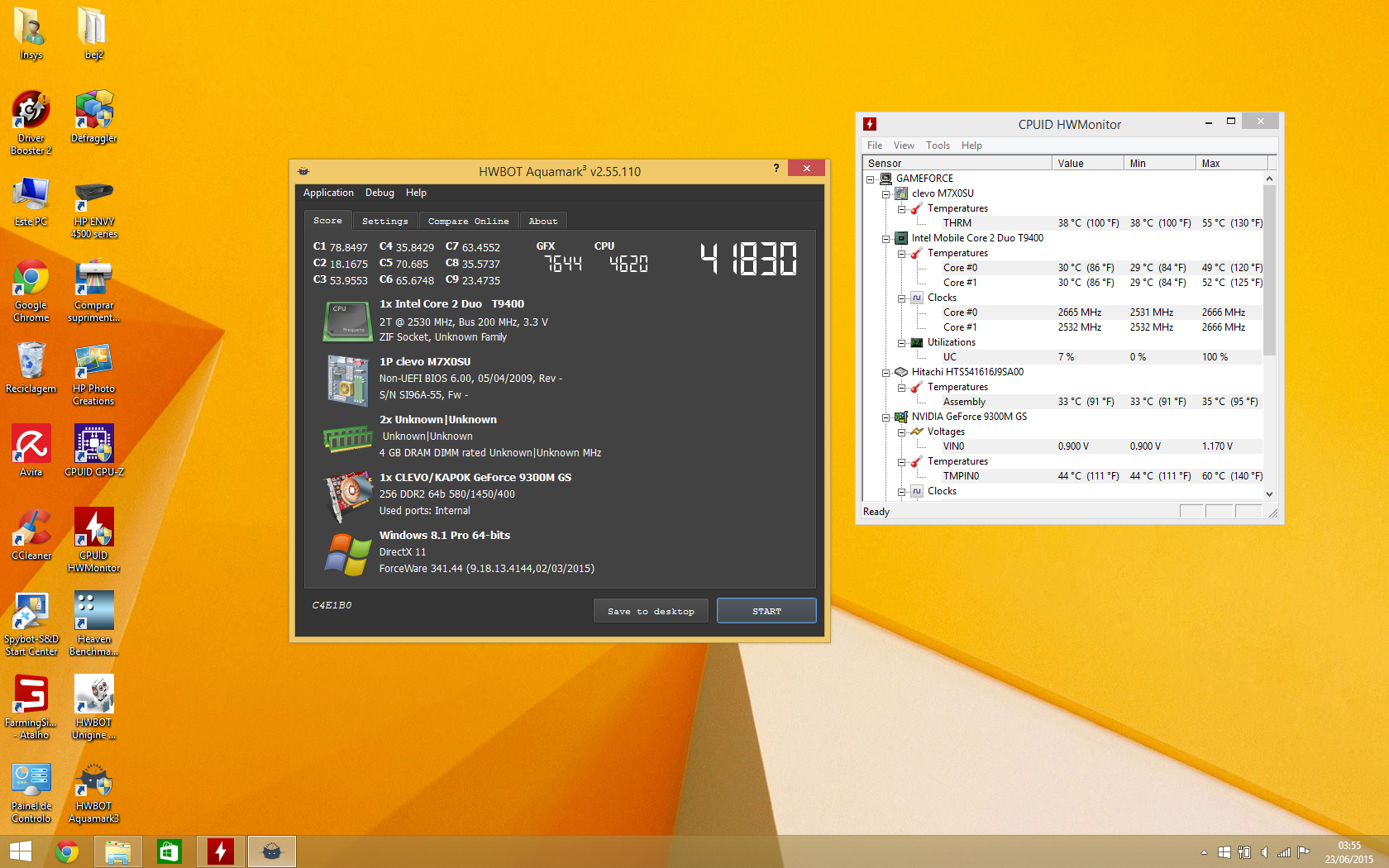The height and width of the screenshot is (868, 1389).
Task: Click HWMonitor scrollbar down arrow
Action: click(x=1269, y=494)
